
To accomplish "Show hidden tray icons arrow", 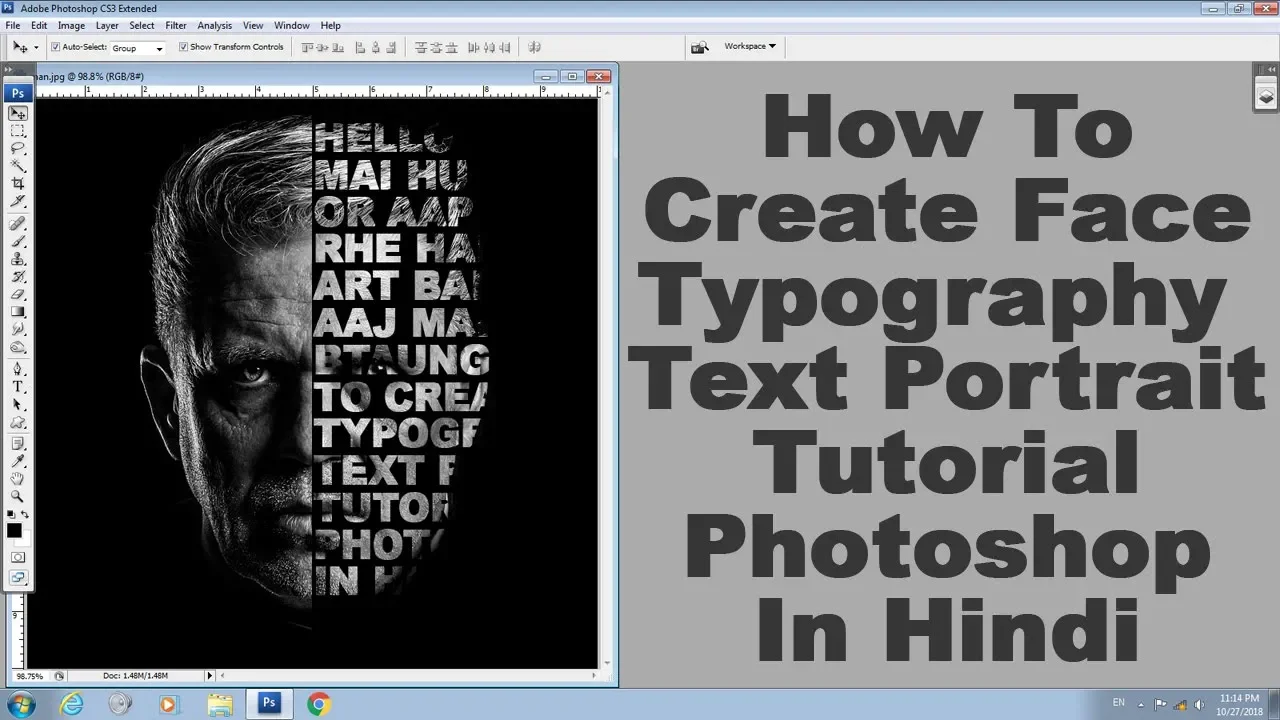I will click(x=1141, y=704).
